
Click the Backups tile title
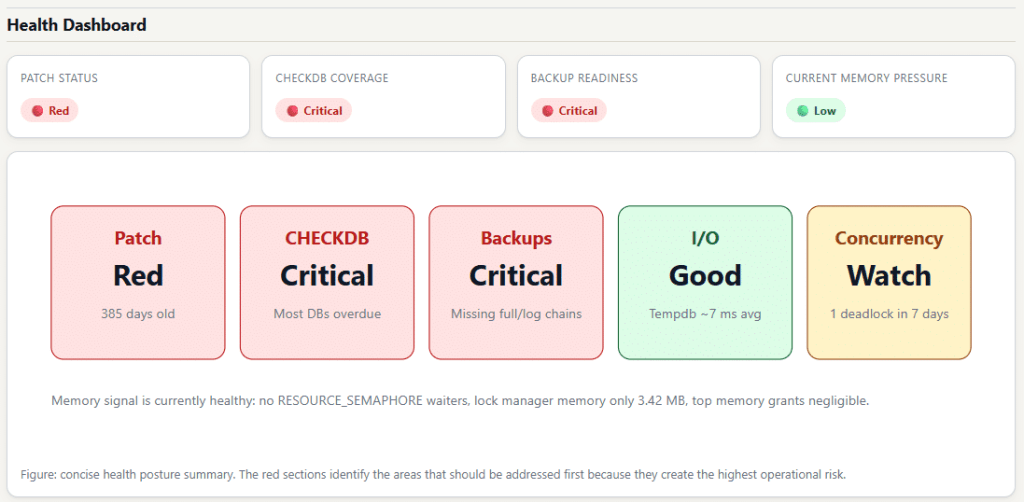516,238
